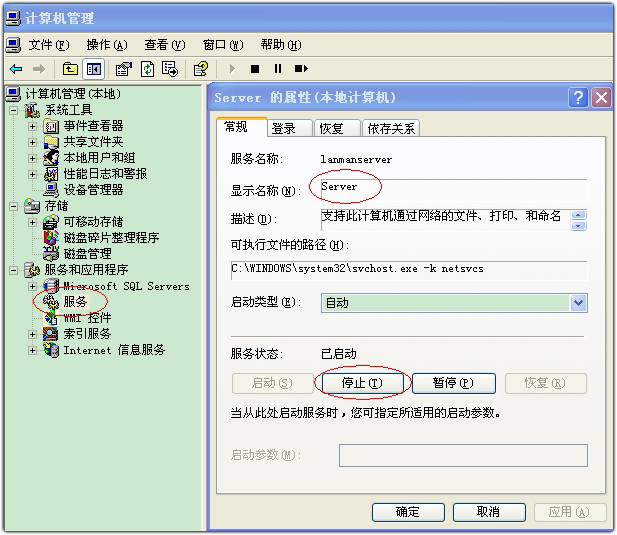Click the 磁盘碎片整理程序 icon
The image size is (617, 535).
point(51,238)
